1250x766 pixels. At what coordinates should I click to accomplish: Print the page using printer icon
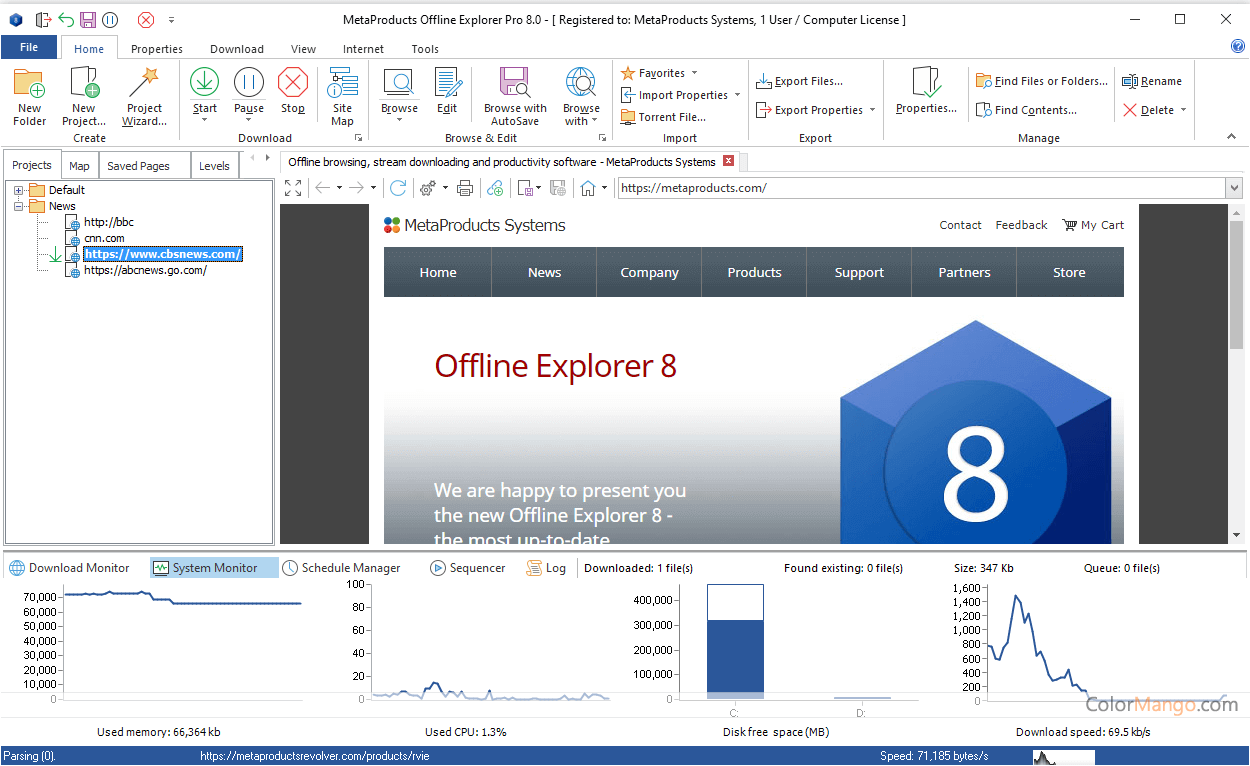(x=464, y=188)
